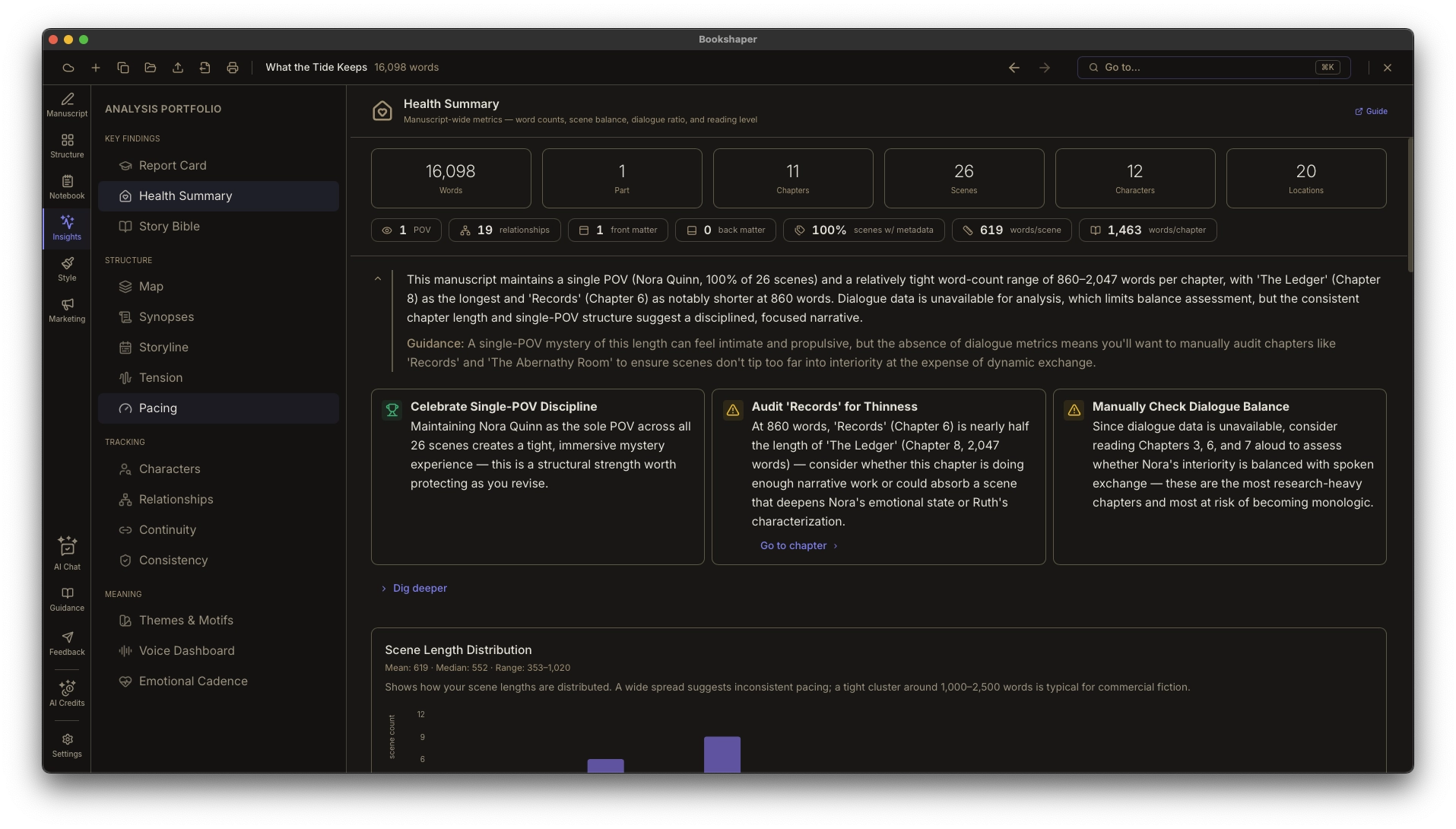The image size is (1456, 829).
Task: Open Guidance from the sidebar
Action: click(x=67, y=599)
